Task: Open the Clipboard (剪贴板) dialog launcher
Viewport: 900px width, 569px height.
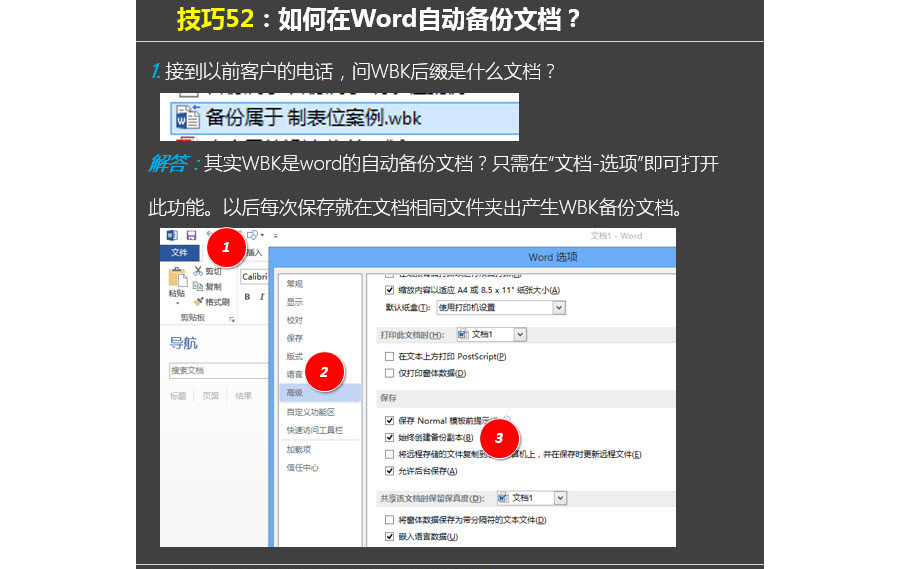Action: click(232, 319)
